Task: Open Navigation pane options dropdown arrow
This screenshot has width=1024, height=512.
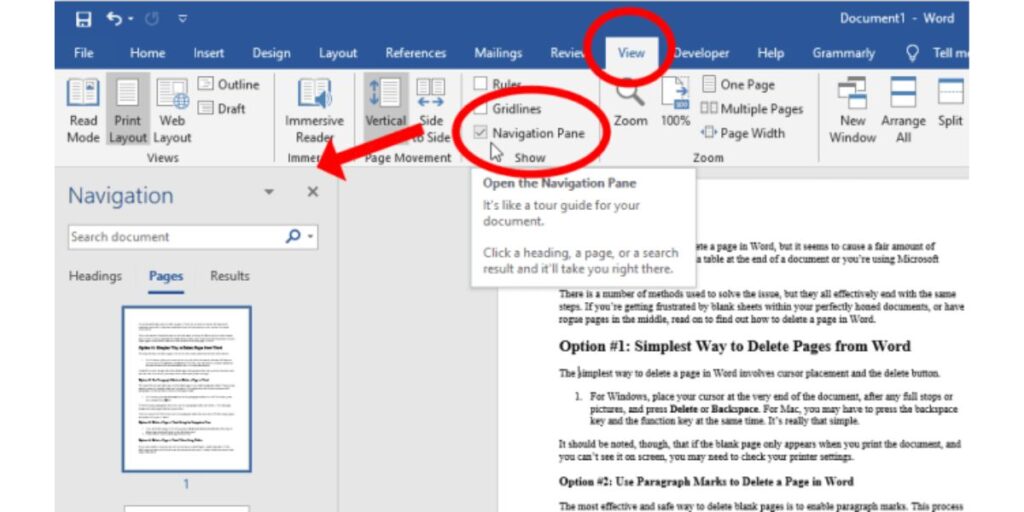Action: 268,191
